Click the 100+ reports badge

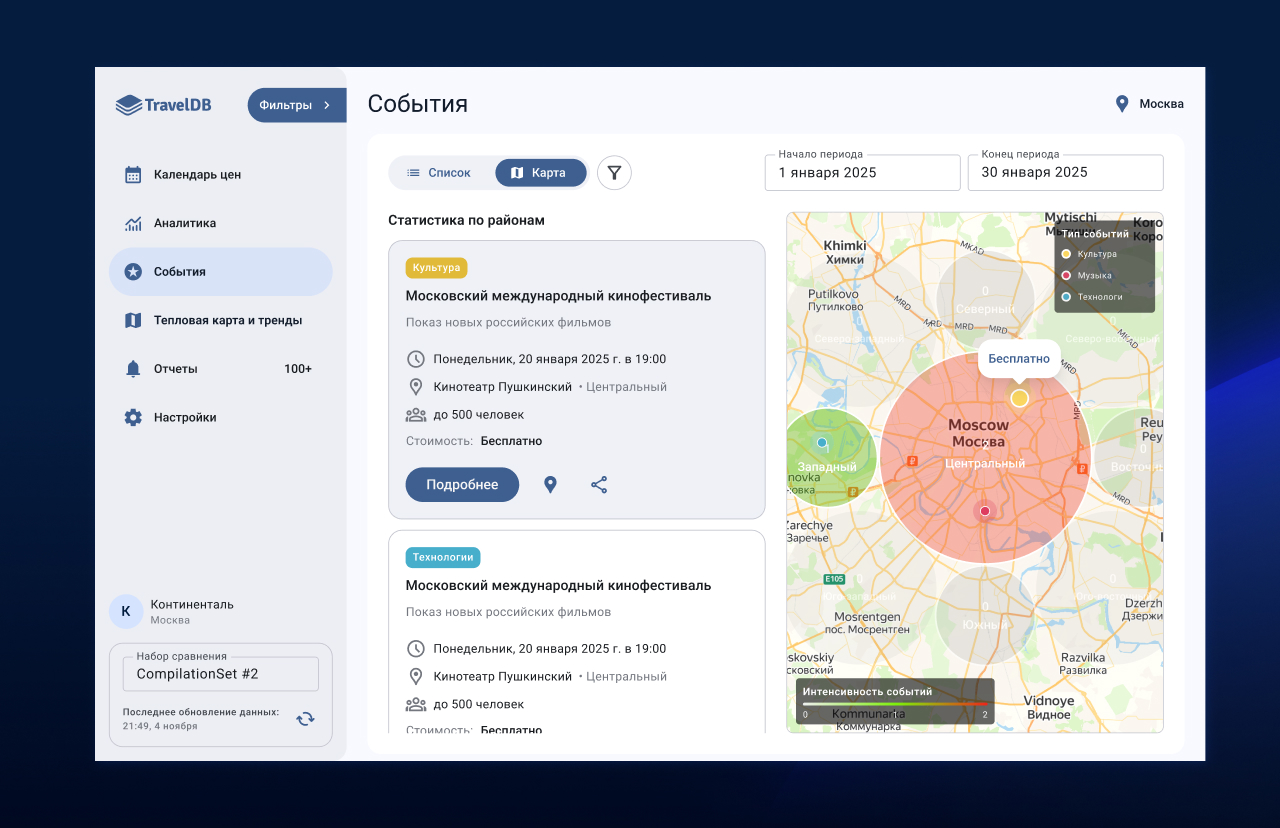tap(298, 369)
